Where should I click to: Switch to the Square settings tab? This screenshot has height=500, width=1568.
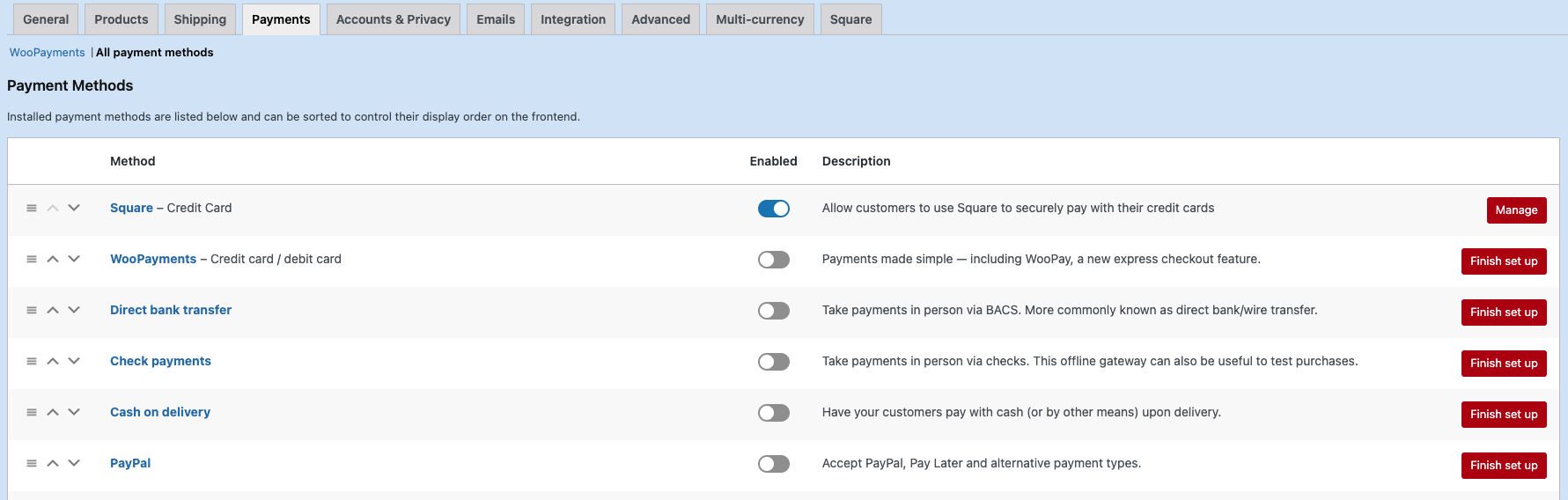(x=850, y=19)
